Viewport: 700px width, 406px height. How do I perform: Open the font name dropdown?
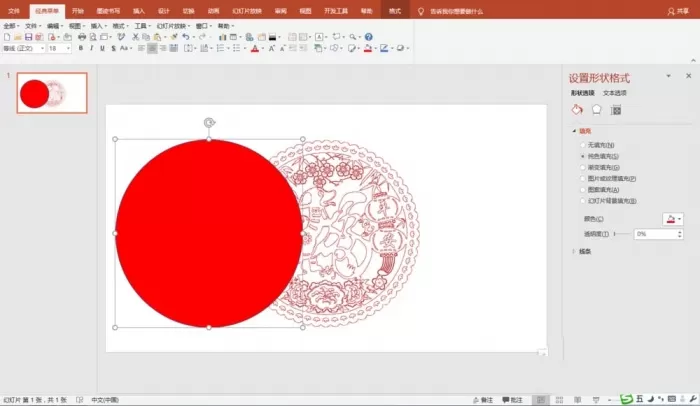pyautogui.click(x=42, y=48)
